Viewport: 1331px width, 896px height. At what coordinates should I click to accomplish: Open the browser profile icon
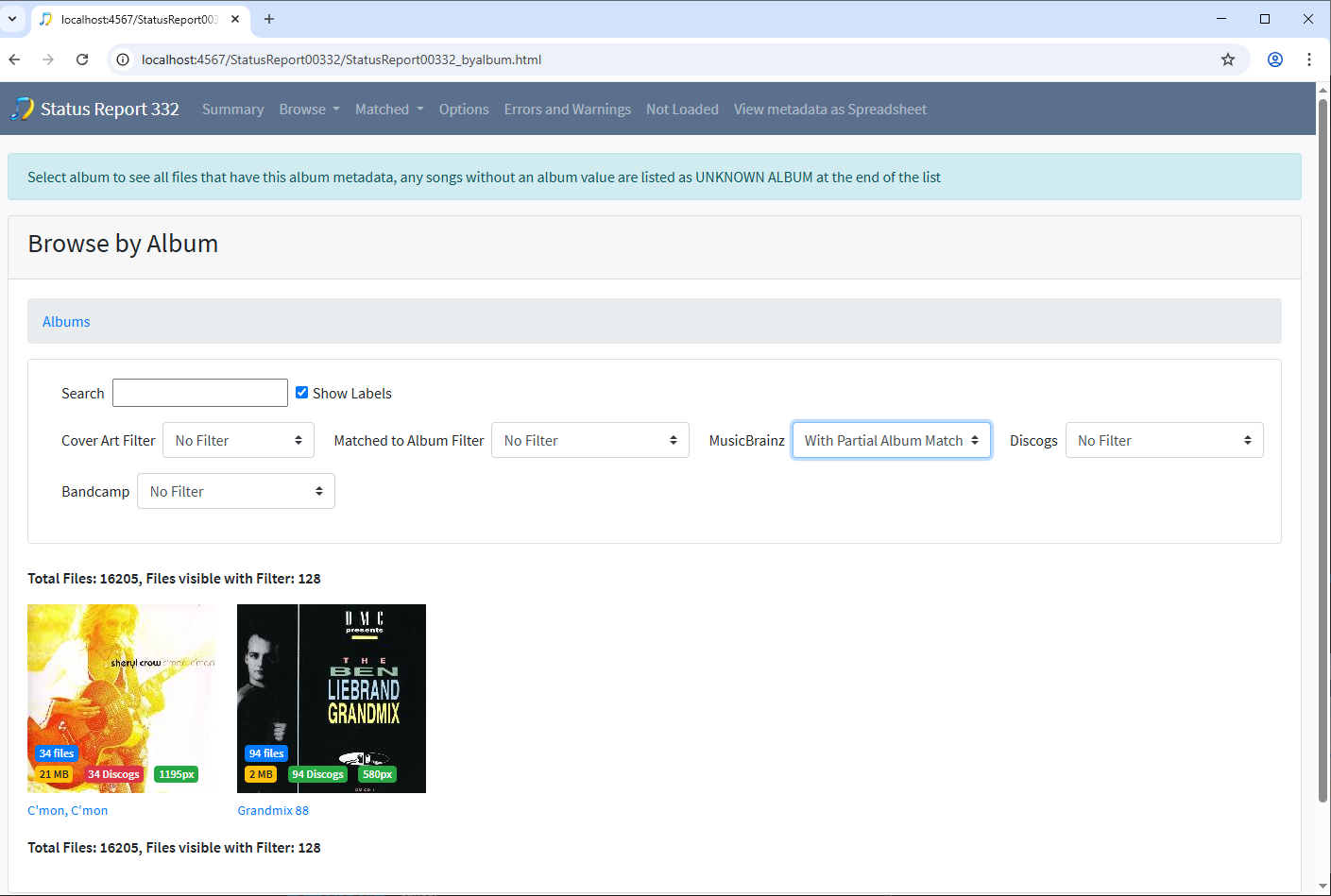pyautogui.click(x=1275, y=59)
